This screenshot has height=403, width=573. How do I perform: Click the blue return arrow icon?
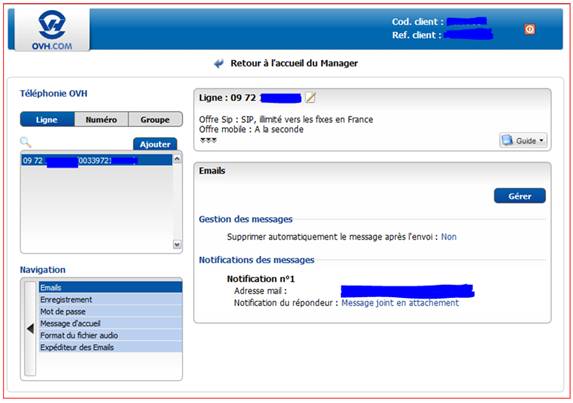tap(219, 64)
